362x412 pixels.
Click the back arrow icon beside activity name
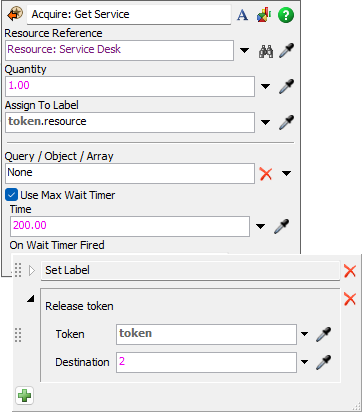tap(15, 15)
